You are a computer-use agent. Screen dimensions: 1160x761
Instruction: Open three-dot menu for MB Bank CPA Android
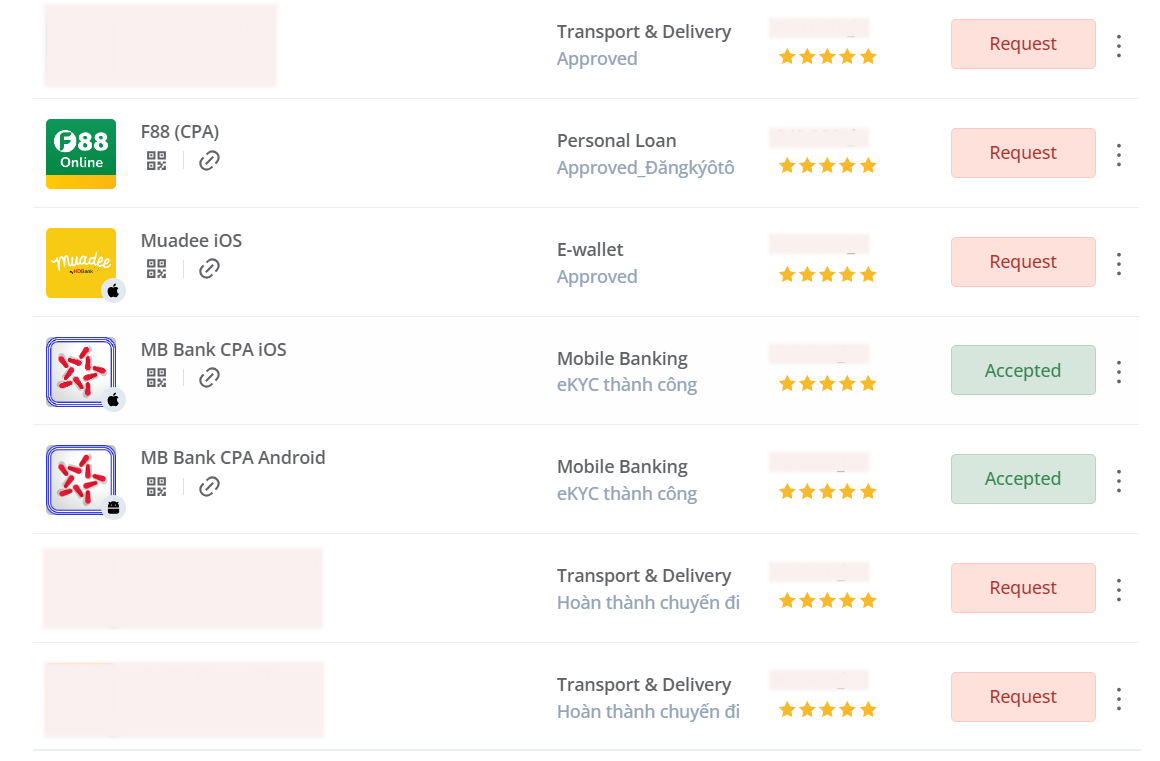[1119, 480]
